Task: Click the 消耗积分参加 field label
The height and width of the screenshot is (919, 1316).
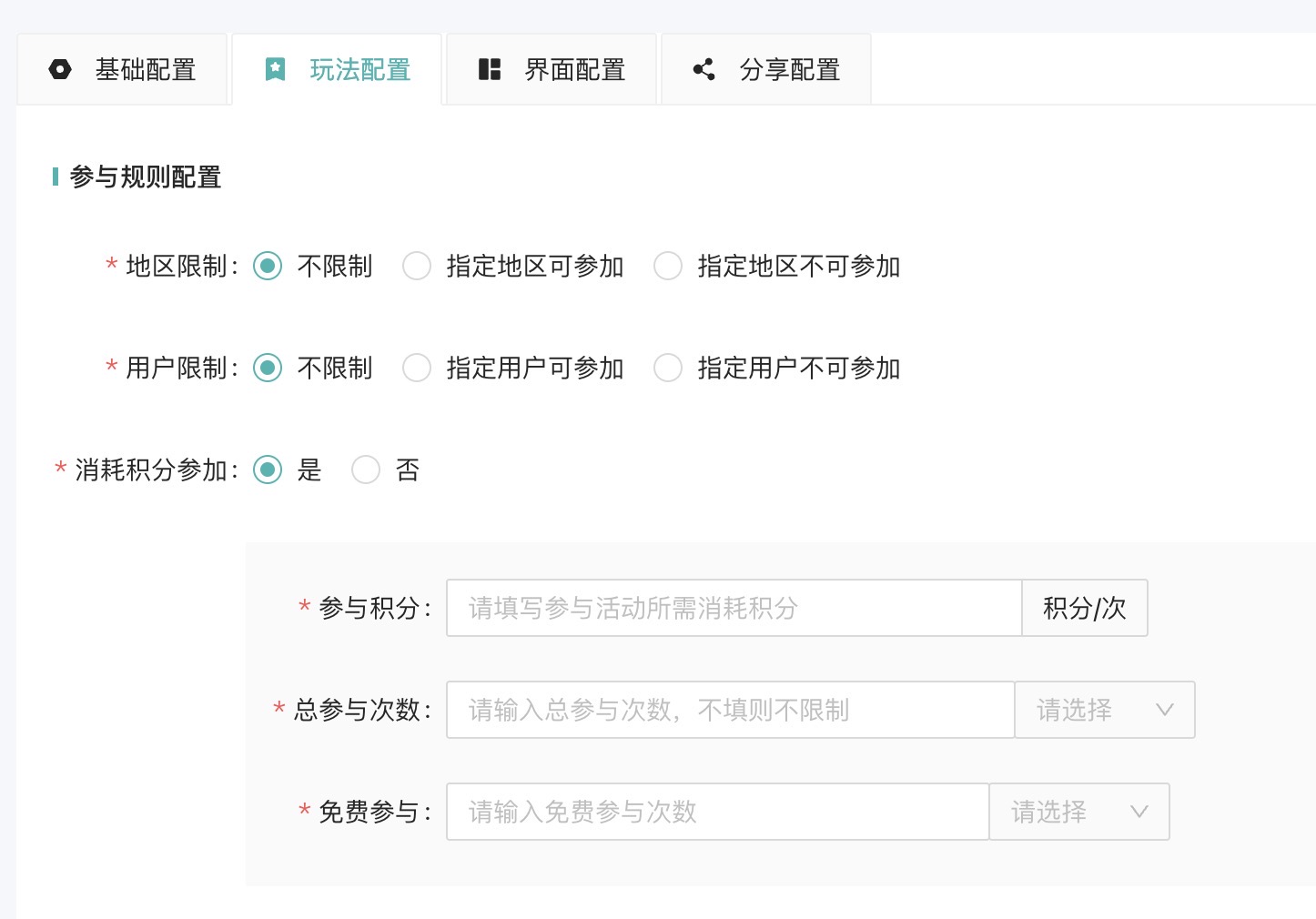Action: (151, 470)
